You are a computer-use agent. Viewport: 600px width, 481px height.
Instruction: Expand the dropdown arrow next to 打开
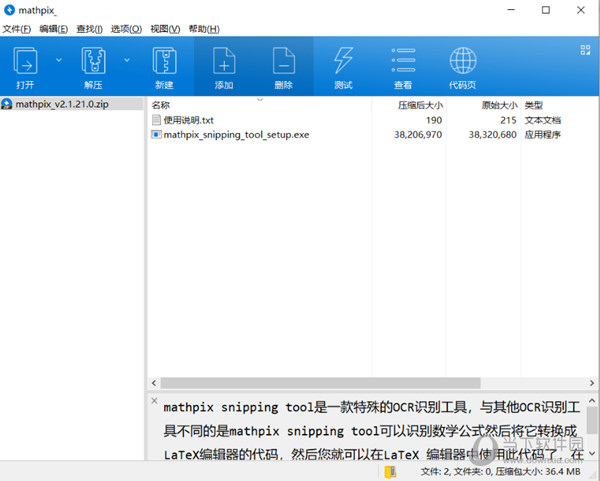click(59, 60)
